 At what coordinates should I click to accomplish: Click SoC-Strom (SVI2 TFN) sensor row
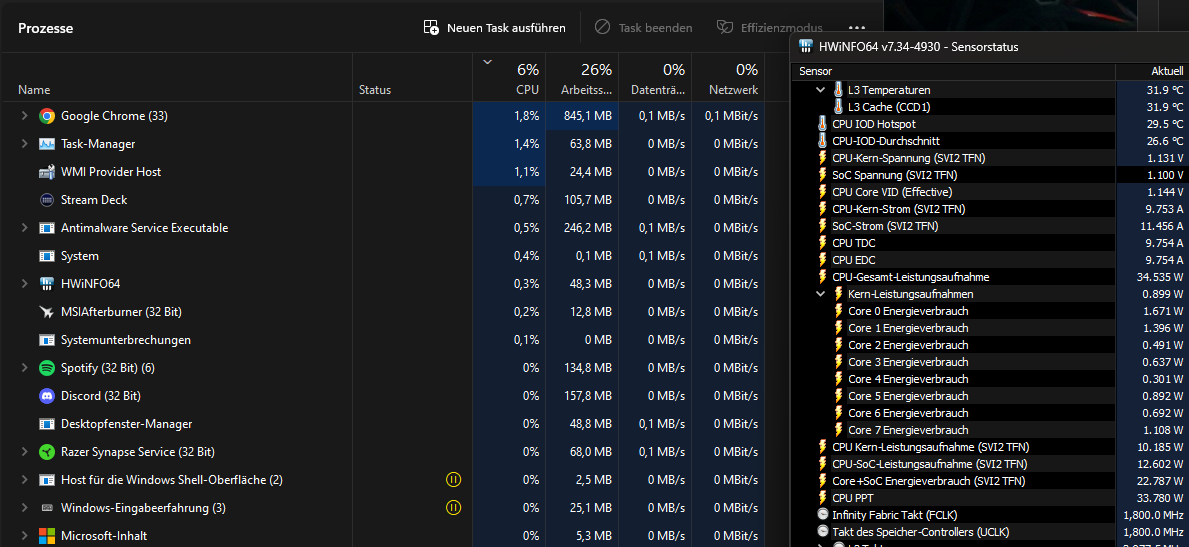[990, 226]
